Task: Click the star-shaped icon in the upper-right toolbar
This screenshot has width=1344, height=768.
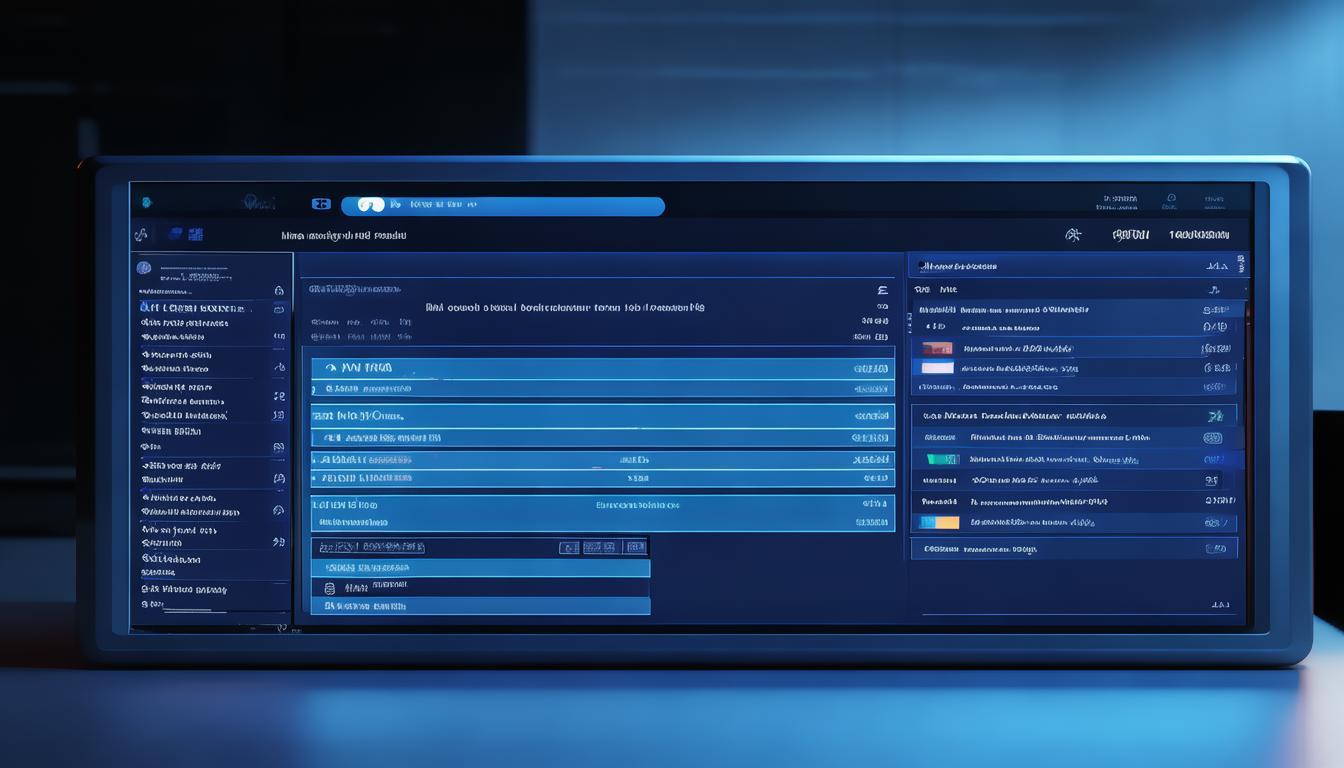Action: click(x=1073, y=235)
